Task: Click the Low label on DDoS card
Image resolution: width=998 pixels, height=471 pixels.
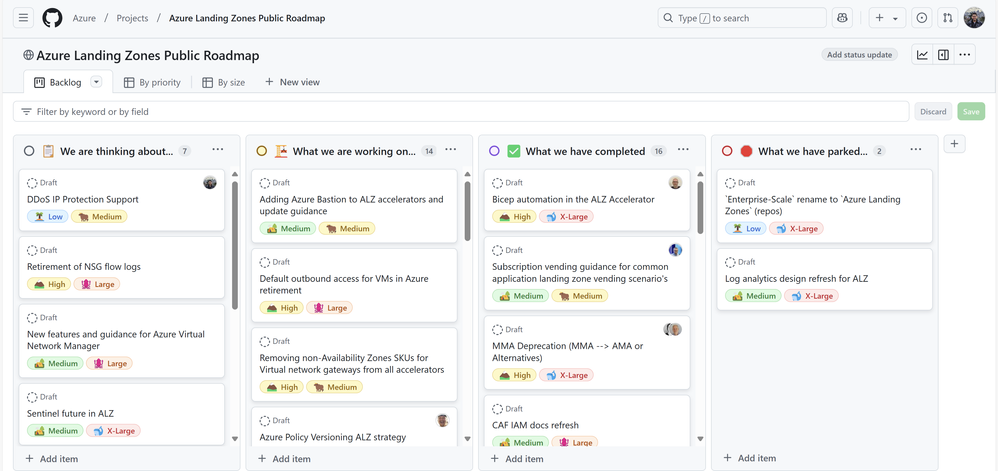Action: coord(47,216)
